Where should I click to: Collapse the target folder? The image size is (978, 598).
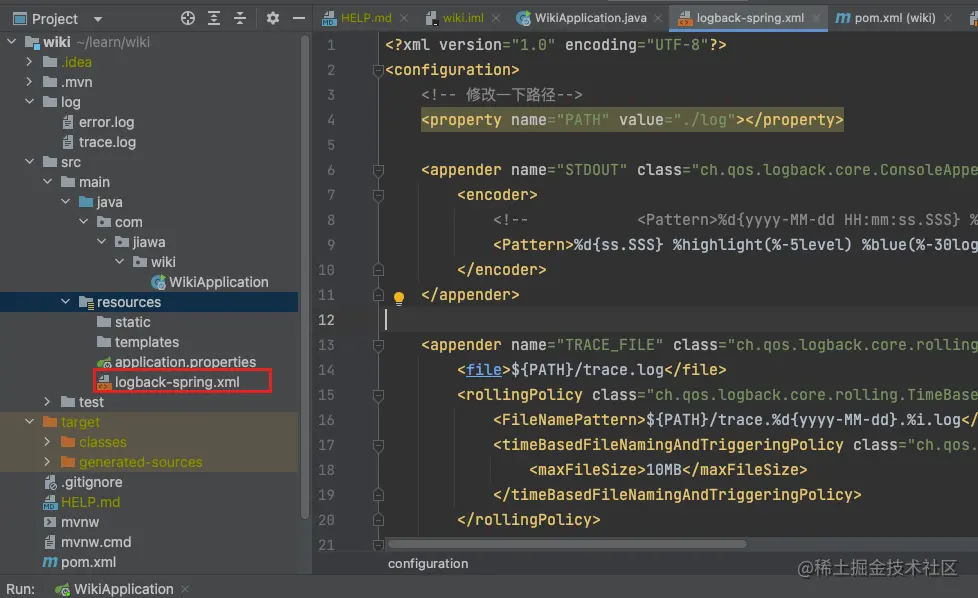click(29, 422)
